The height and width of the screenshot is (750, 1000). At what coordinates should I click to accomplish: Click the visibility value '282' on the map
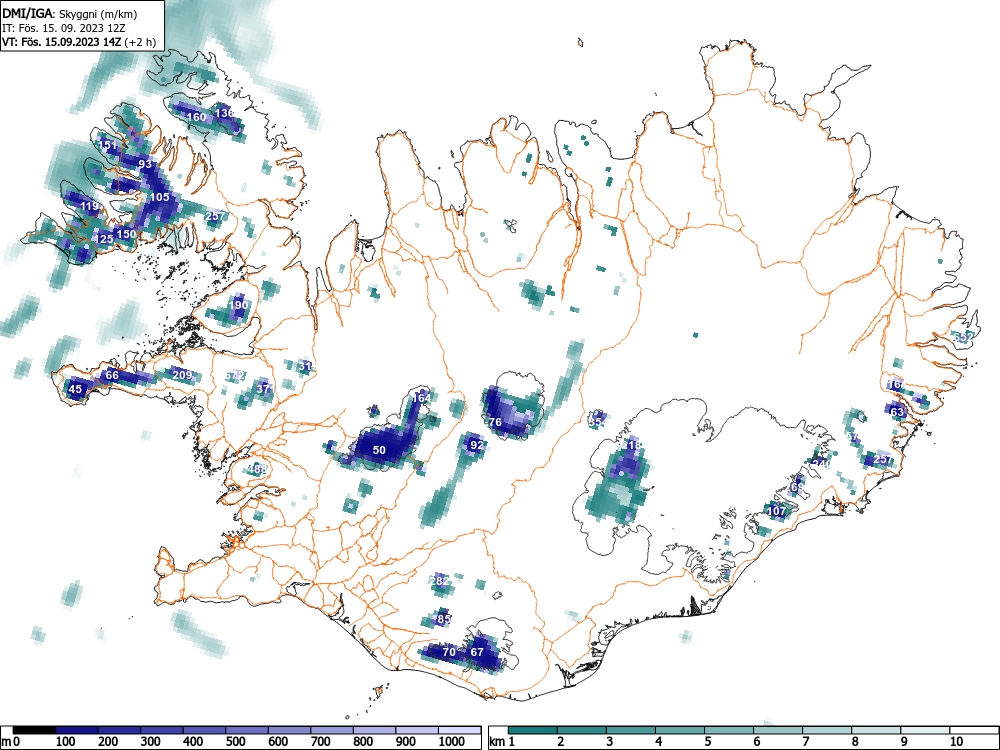(x=440, y=581)
